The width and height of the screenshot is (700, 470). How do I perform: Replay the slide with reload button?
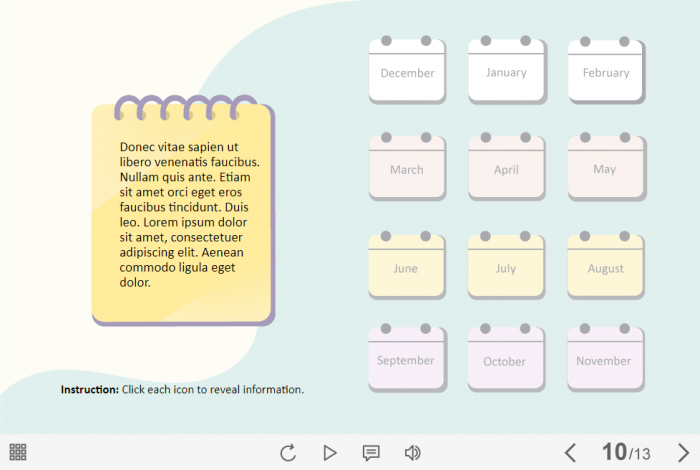(288, 453)
